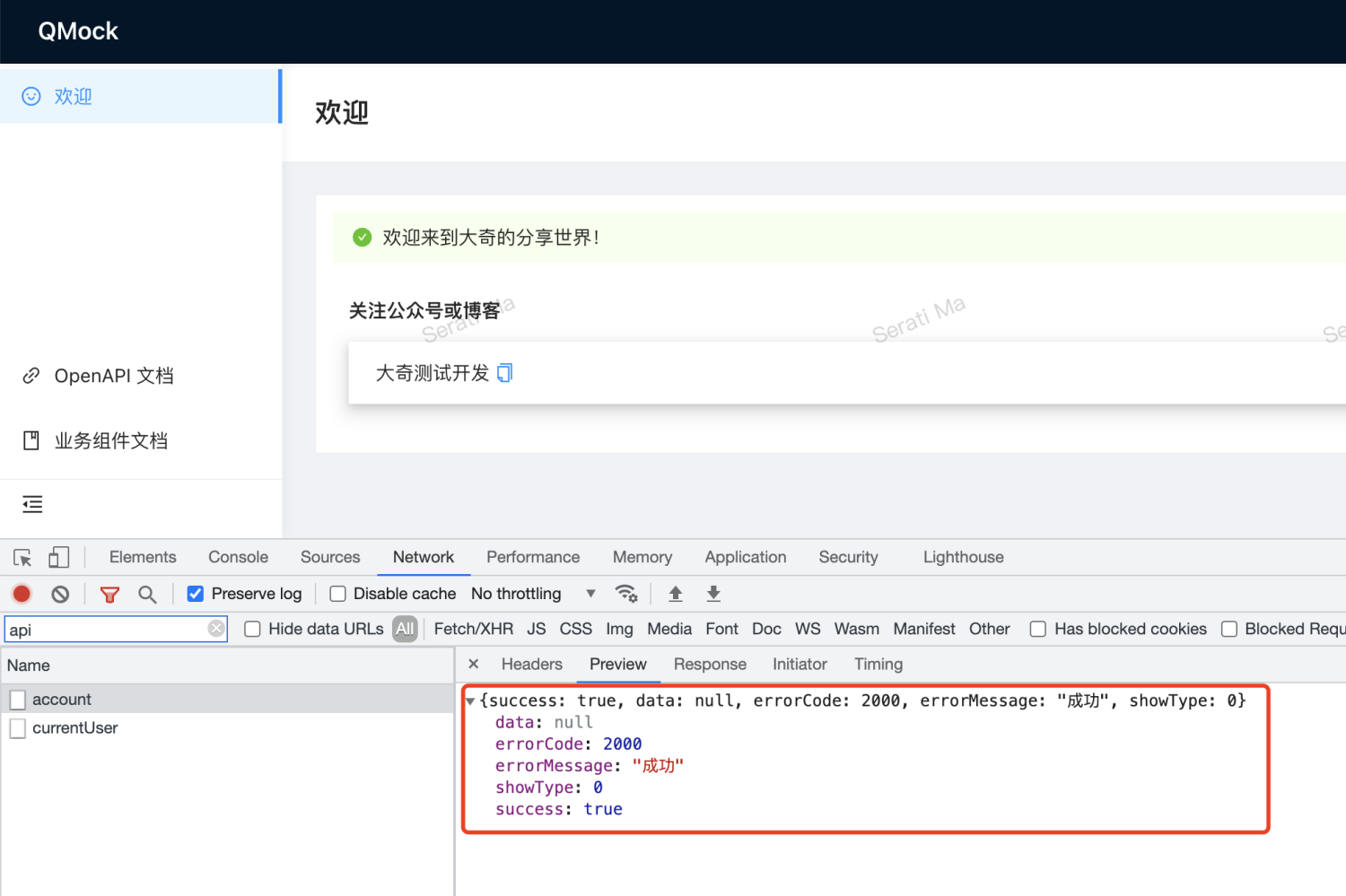This screenshot has width=1346, height=896.
Task: Open the Sources tab
Action: pos(330,557)
